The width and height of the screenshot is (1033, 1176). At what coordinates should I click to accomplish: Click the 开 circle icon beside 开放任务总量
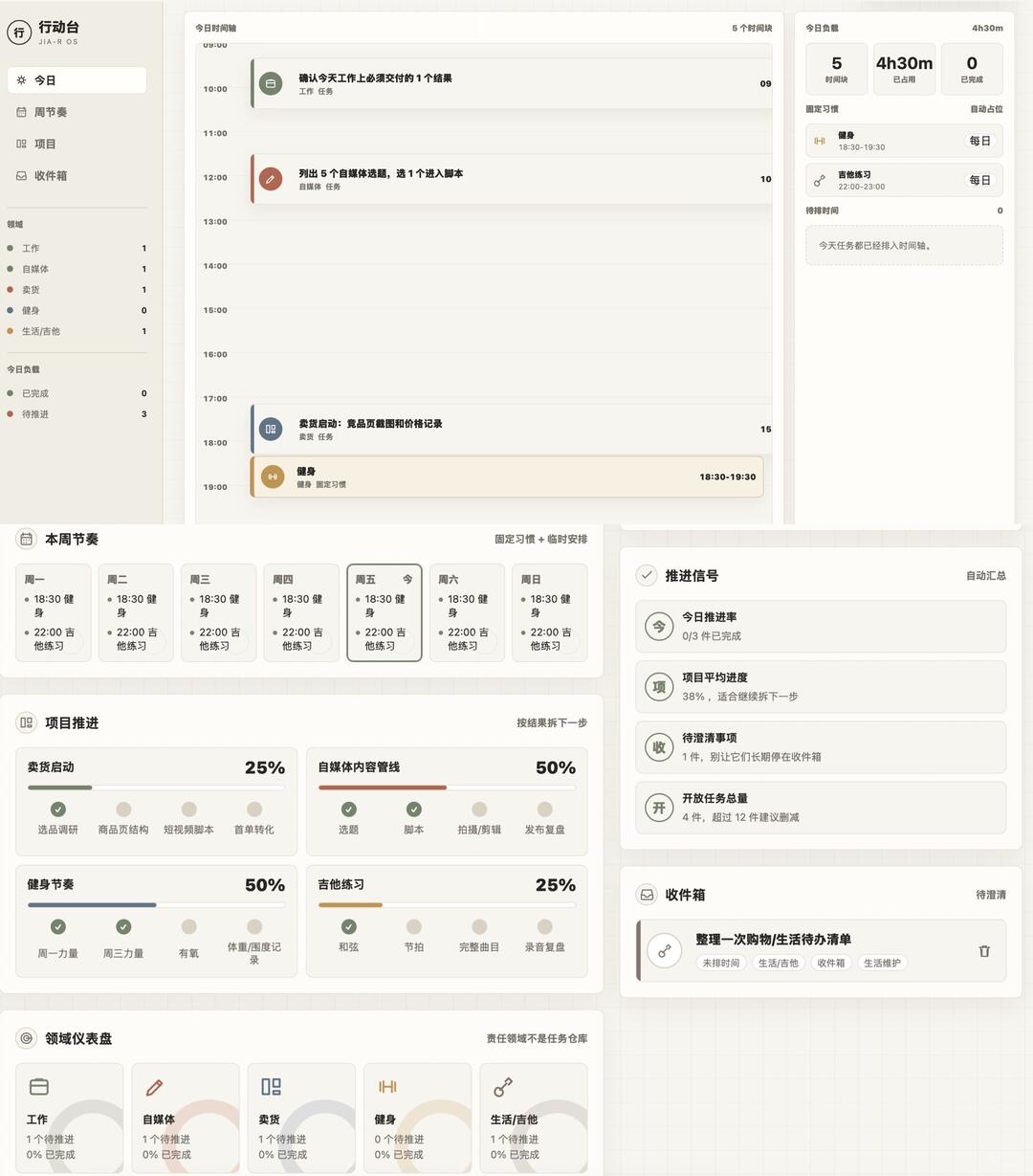pos(659,808)
